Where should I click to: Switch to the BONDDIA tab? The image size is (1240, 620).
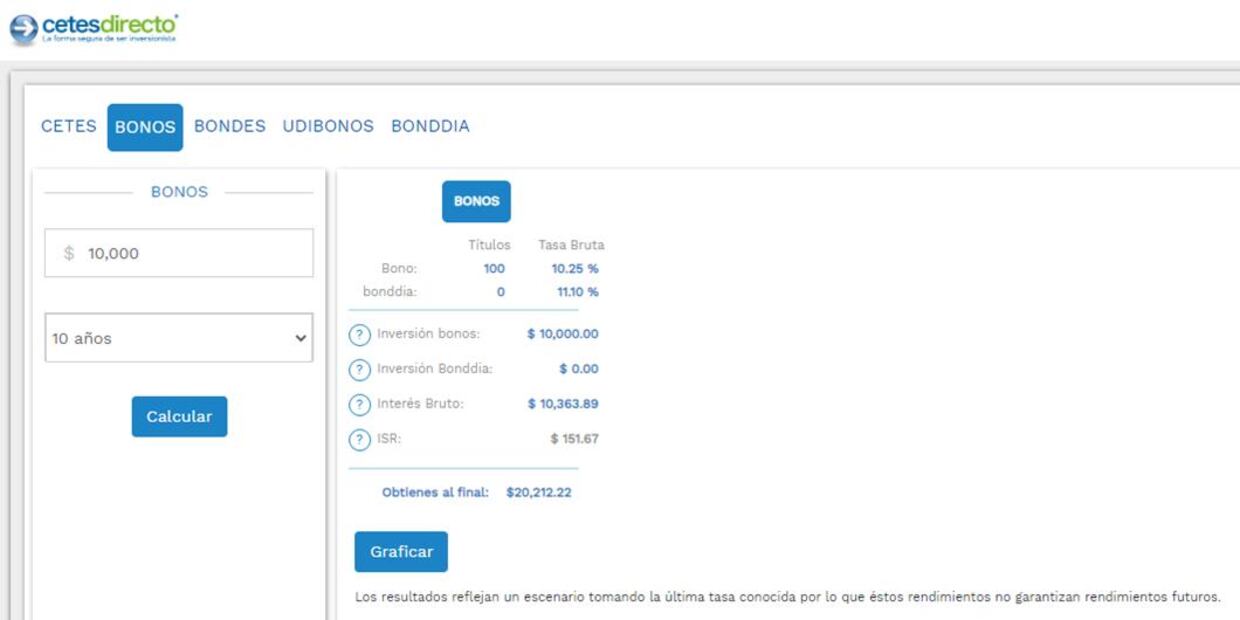430,127
